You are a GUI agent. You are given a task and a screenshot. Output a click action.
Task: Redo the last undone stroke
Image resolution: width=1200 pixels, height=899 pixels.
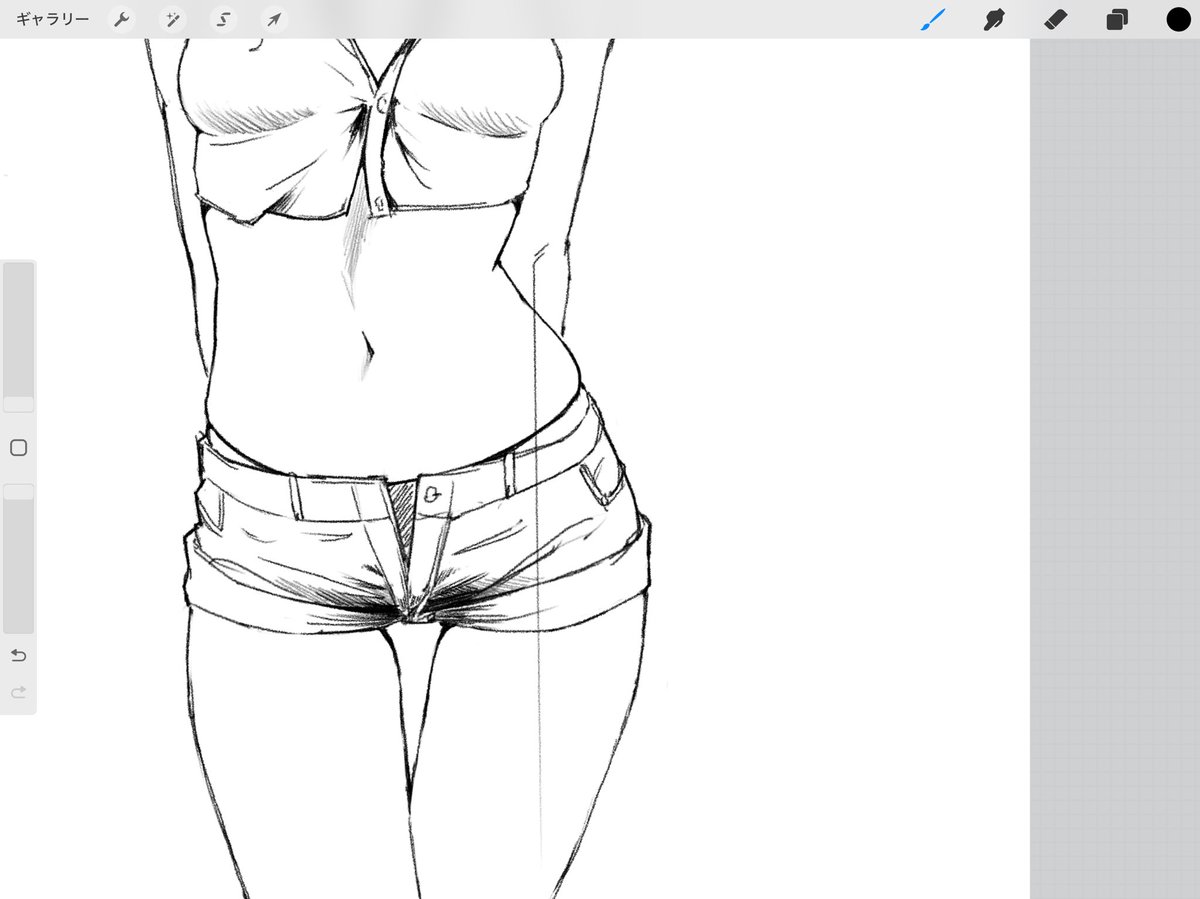coord(18,692)
